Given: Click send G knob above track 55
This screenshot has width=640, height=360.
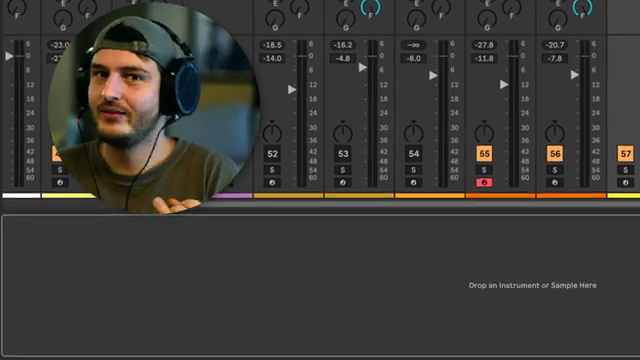Looking at the screenshot, I should (487, 20).
